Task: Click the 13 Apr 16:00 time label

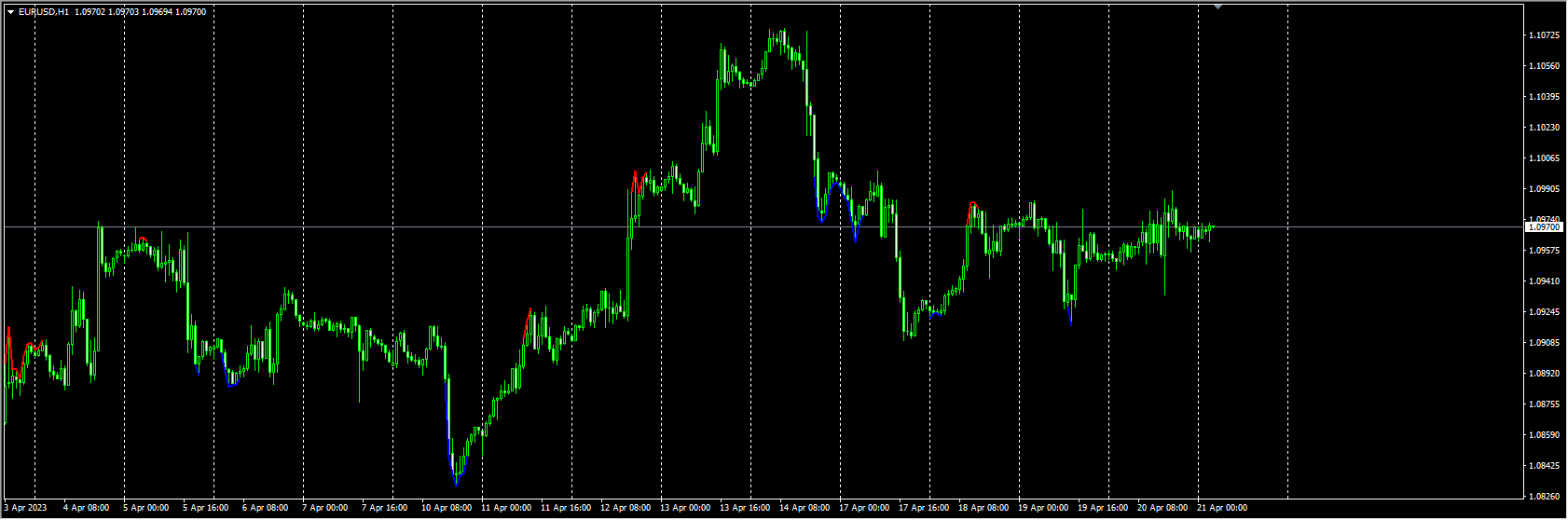Action: coord(745,508)
